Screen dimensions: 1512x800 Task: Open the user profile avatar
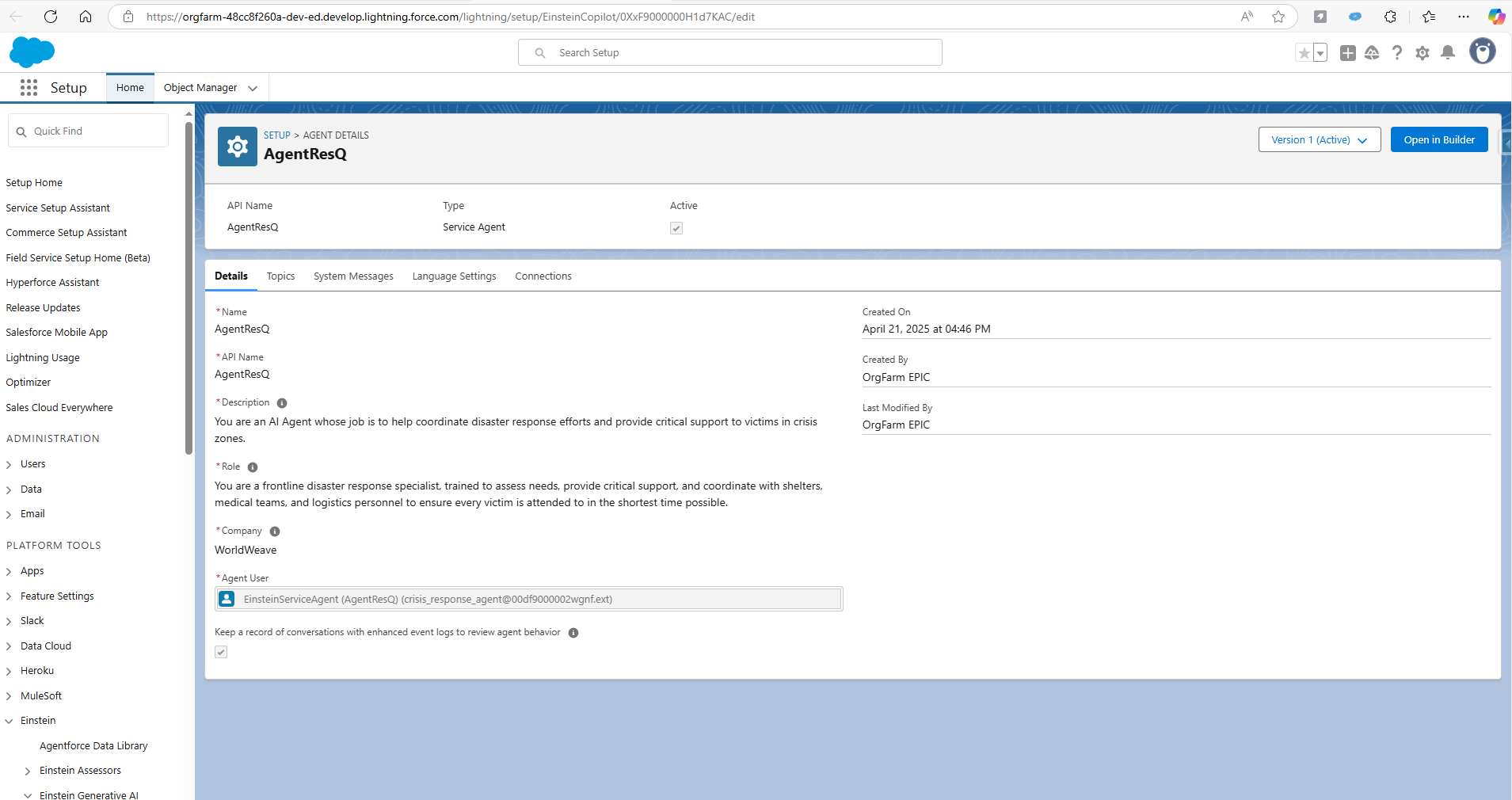[x=1483, y=51]
